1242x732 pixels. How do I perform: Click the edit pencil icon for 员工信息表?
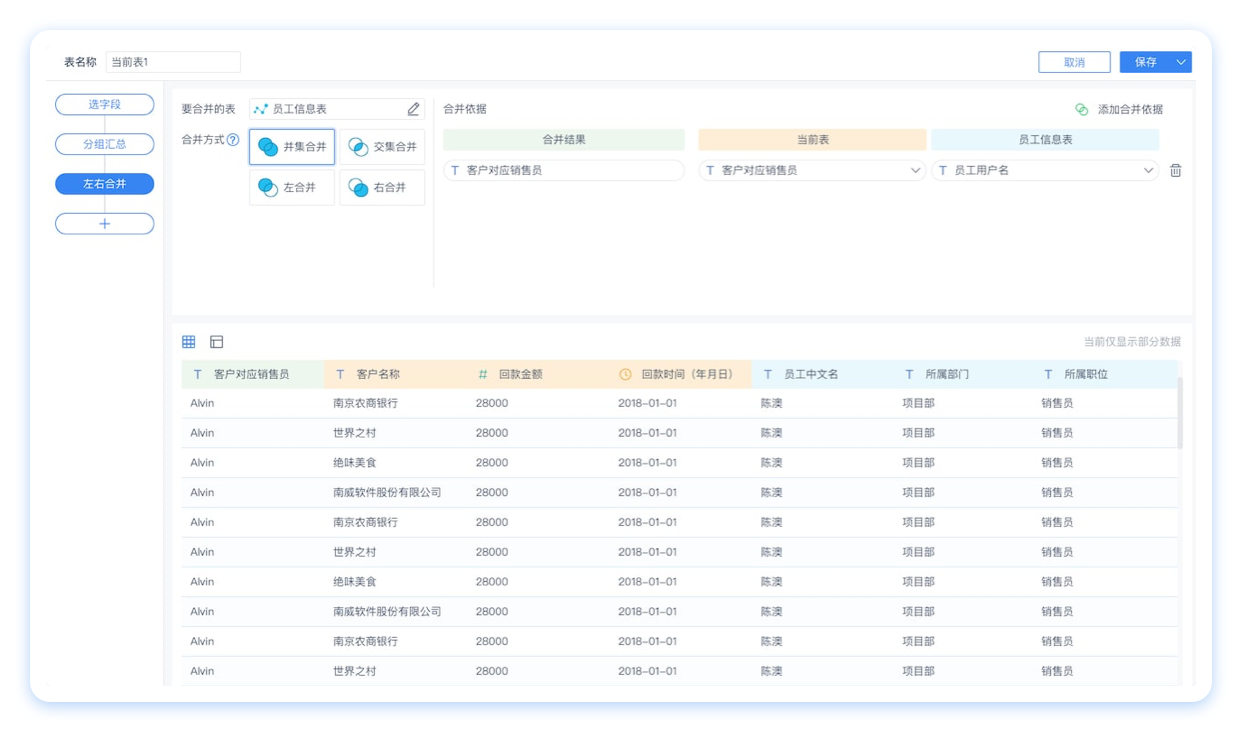[x=413, y=109]
